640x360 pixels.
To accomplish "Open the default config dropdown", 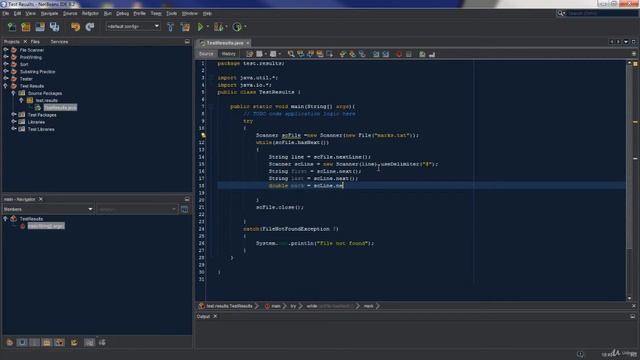I will tap(133, 27).
